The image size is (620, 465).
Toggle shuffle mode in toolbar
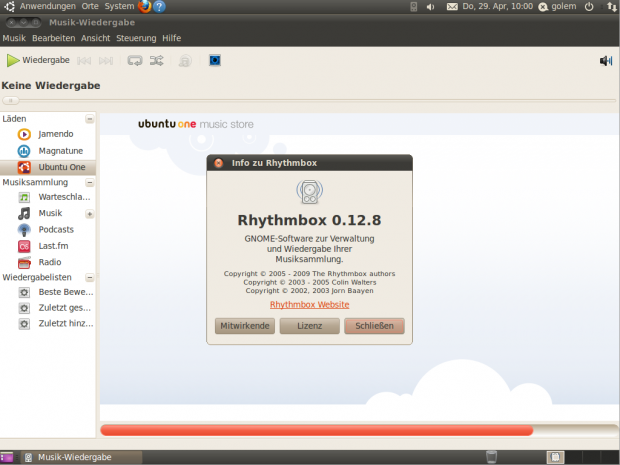(157, 60)
